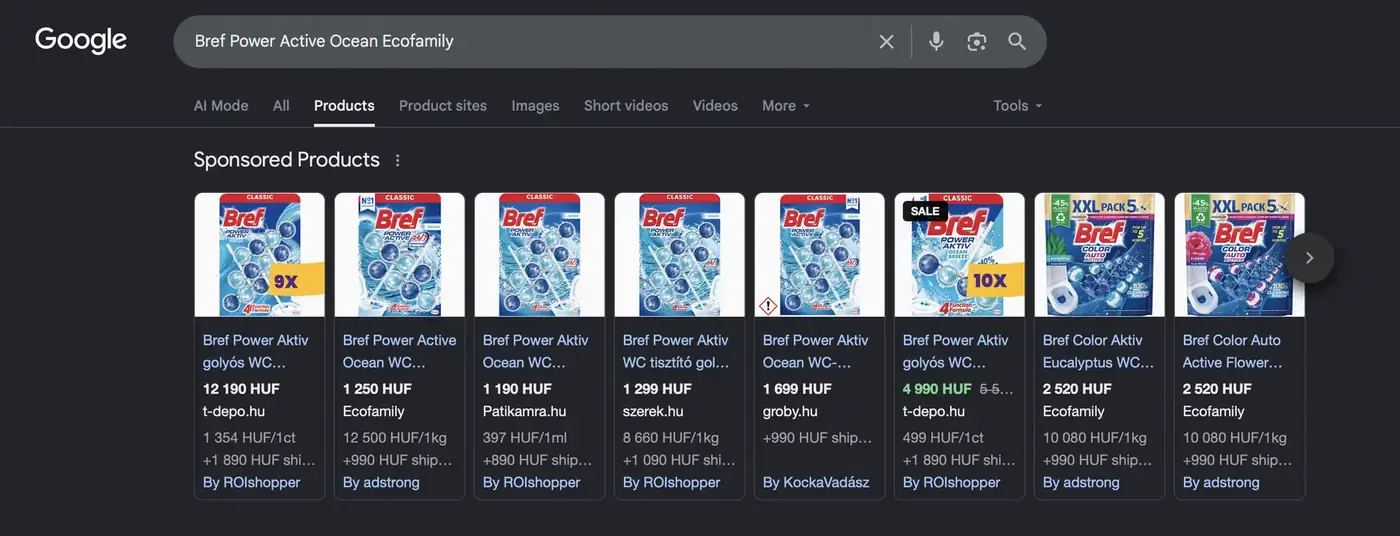The width and height of the screenshot is (1400, 536).
Task: Open the Product sites tab
Action: [x=443, y=105]
